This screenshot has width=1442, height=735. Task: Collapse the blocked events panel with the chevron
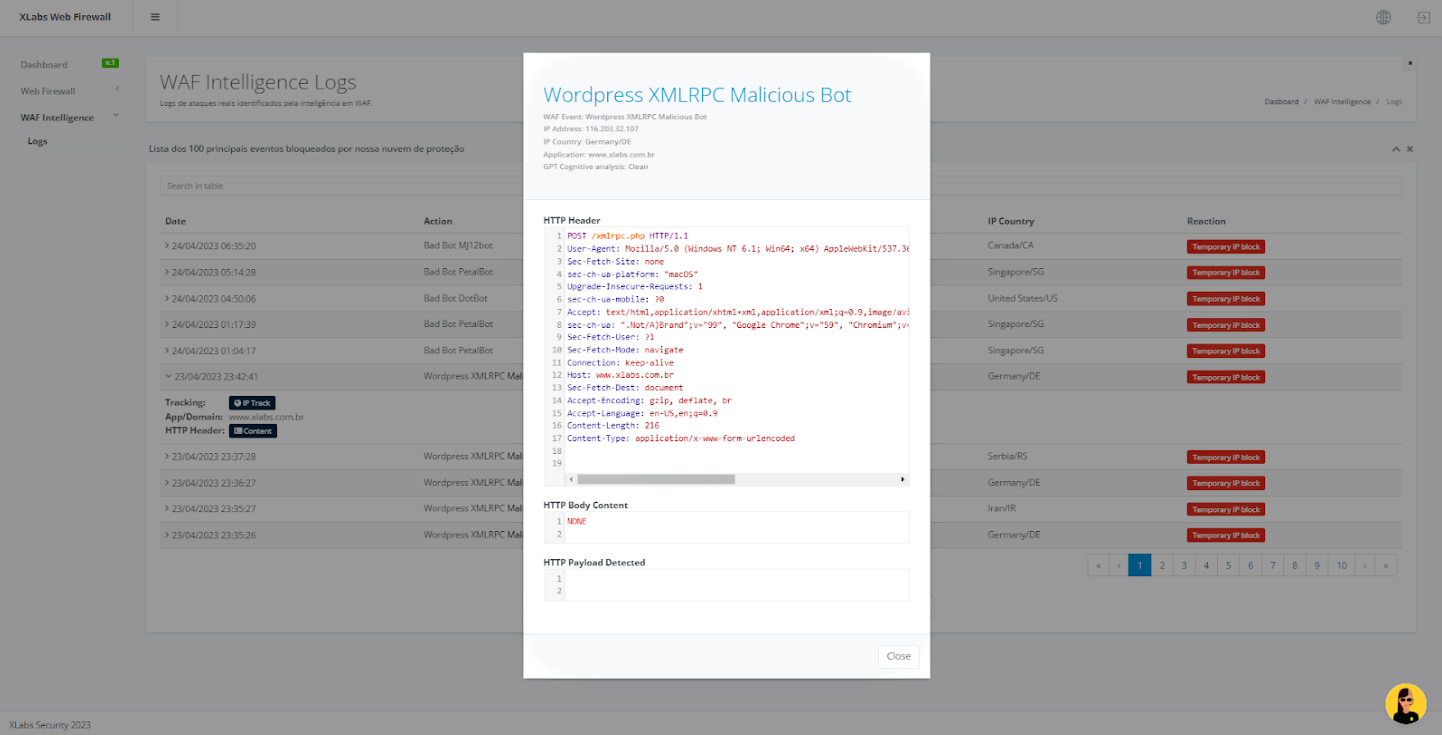[x=1395, y=148]
